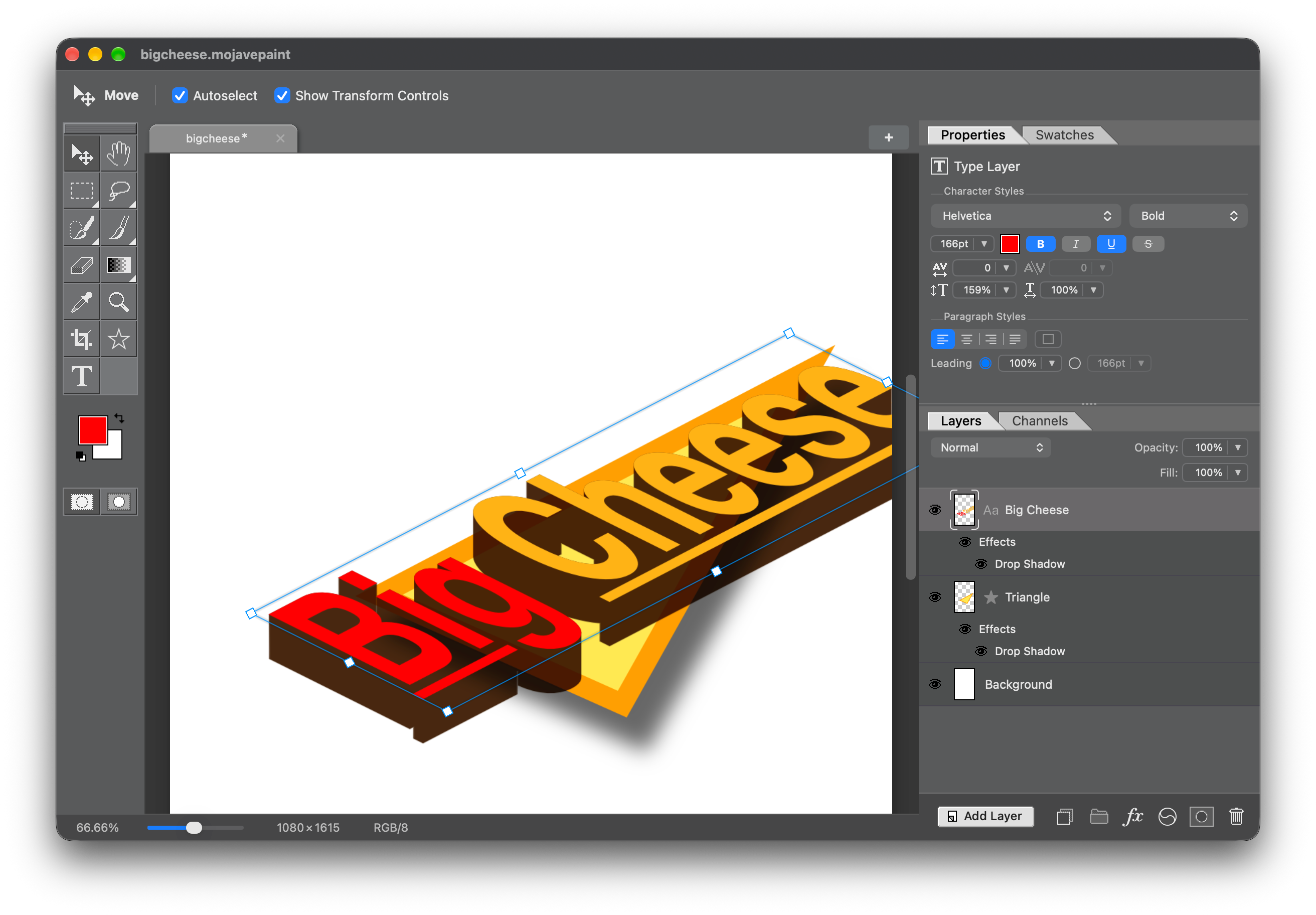
Task: Click the adjustment layer icon
Action: click(1167, 816)
